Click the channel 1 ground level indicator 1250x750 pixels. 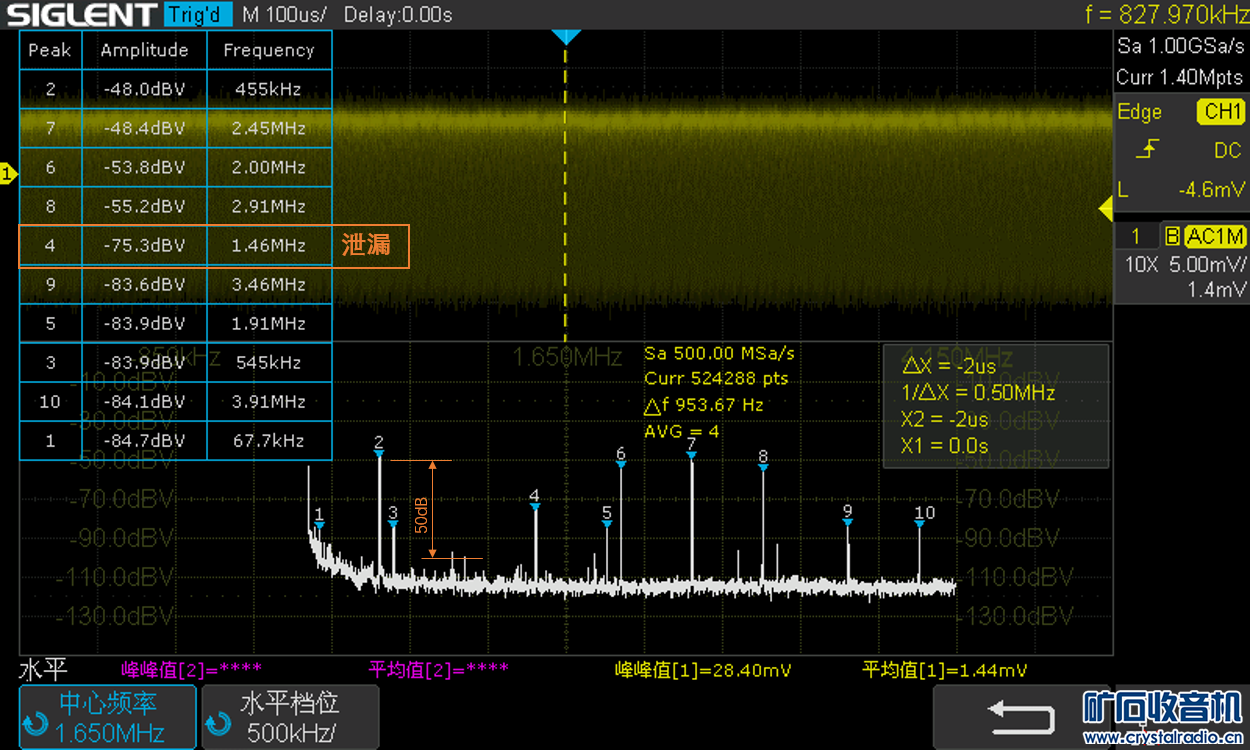tap(8, 175)
